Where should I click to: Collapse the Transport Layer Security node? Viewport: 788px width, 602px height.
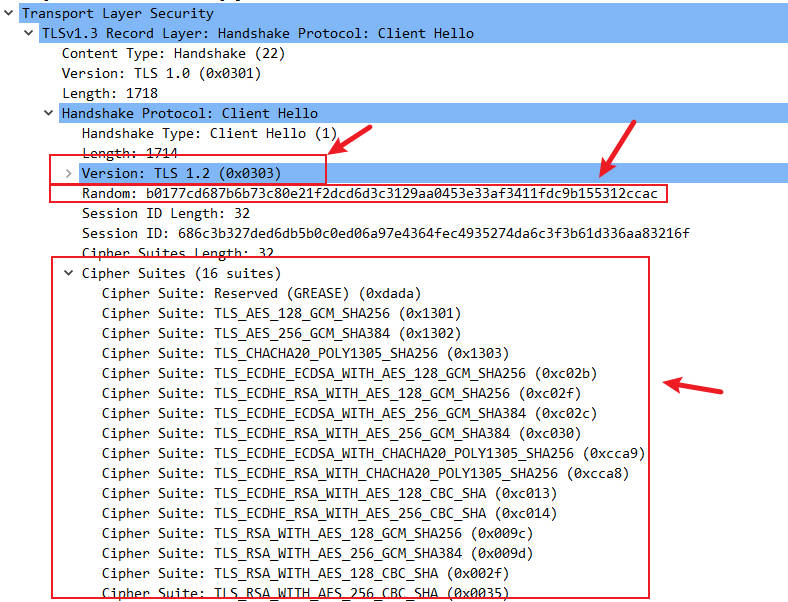[9, 13]
